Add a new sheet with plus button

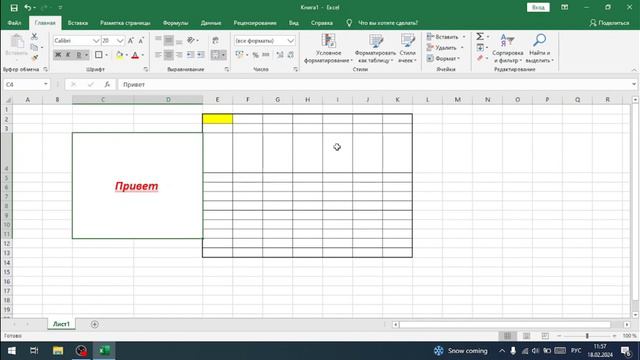coord(95,324)
